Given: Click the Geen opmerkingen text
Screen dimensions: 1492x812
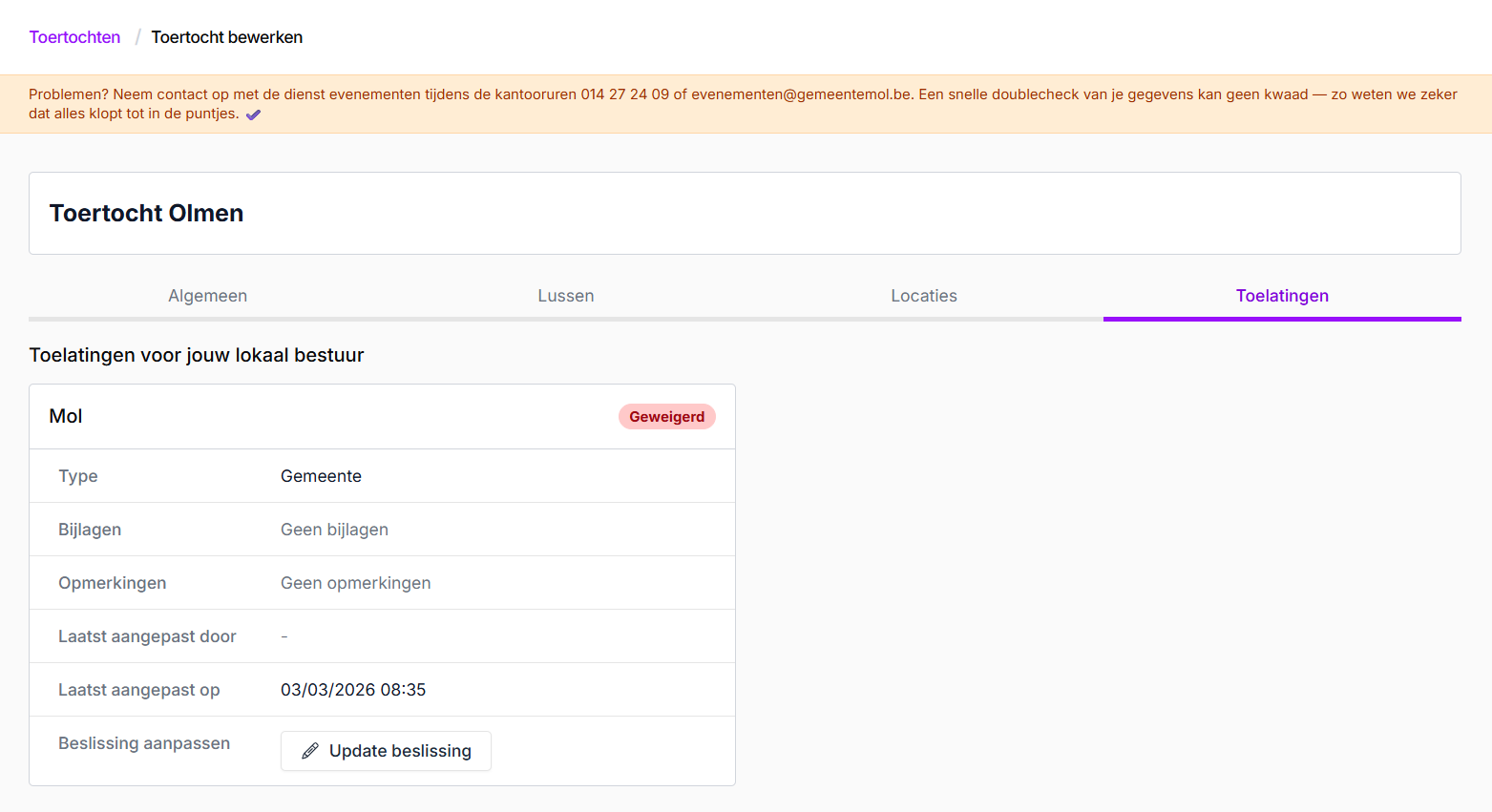Looking at the screenshot, I should (355, 583).
